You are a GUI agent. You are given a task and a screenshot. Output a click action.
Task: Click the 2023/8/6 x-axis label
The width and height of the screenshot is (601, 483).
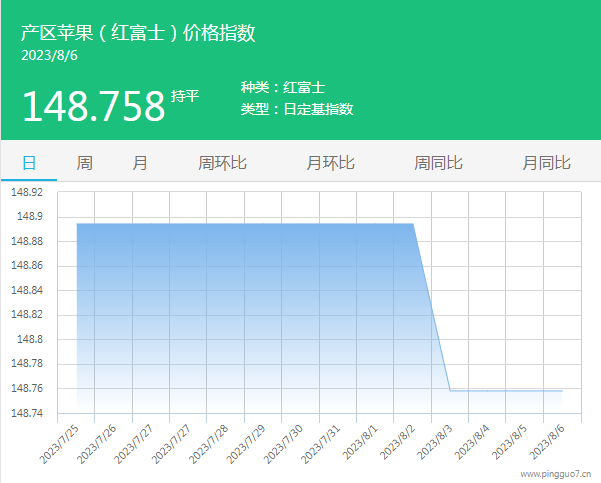[x=547, y=441]
